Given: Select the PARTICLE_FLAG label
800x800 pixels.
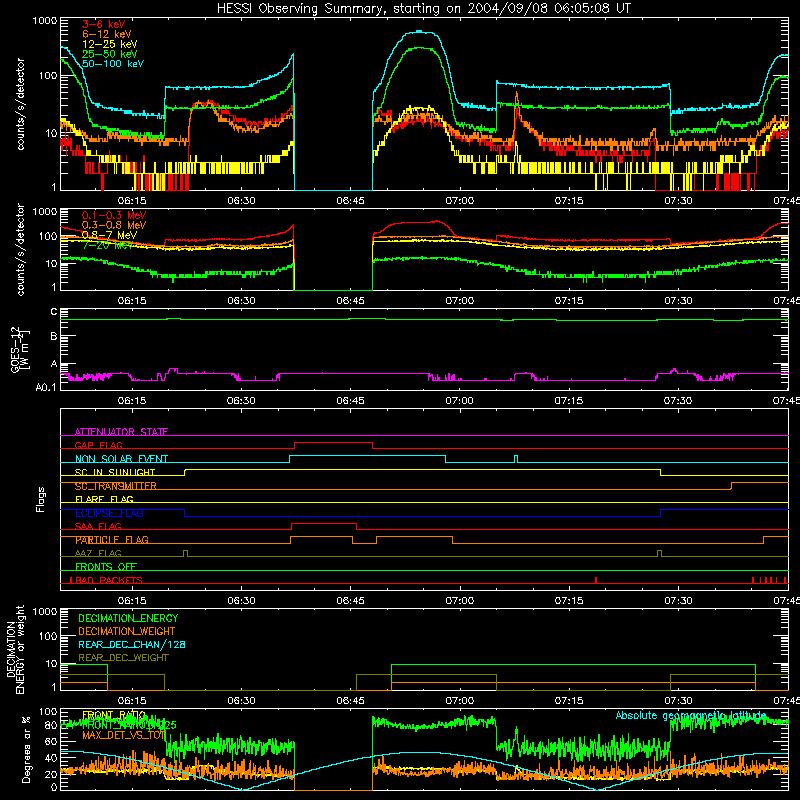Looking at the screenshot, I should [x=112, y=540].
